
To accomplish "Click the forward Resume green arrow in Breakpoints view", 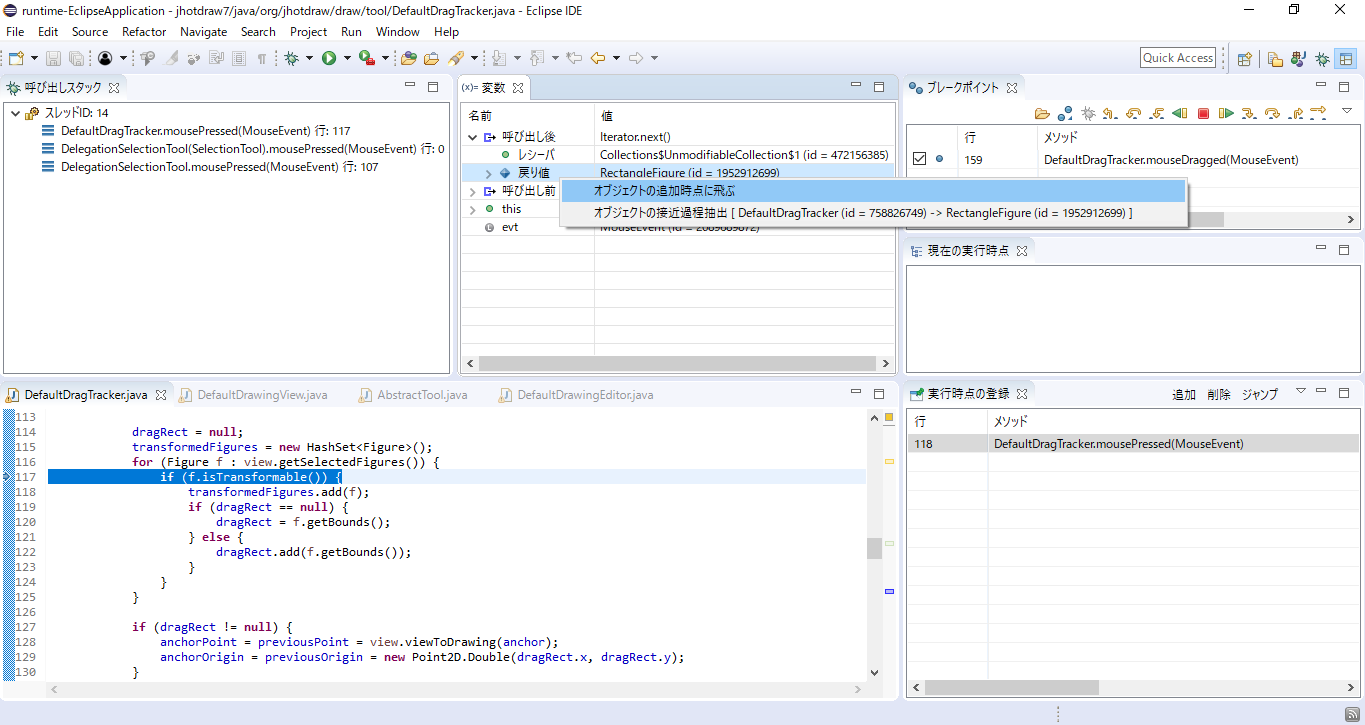I will [1226, 113].
